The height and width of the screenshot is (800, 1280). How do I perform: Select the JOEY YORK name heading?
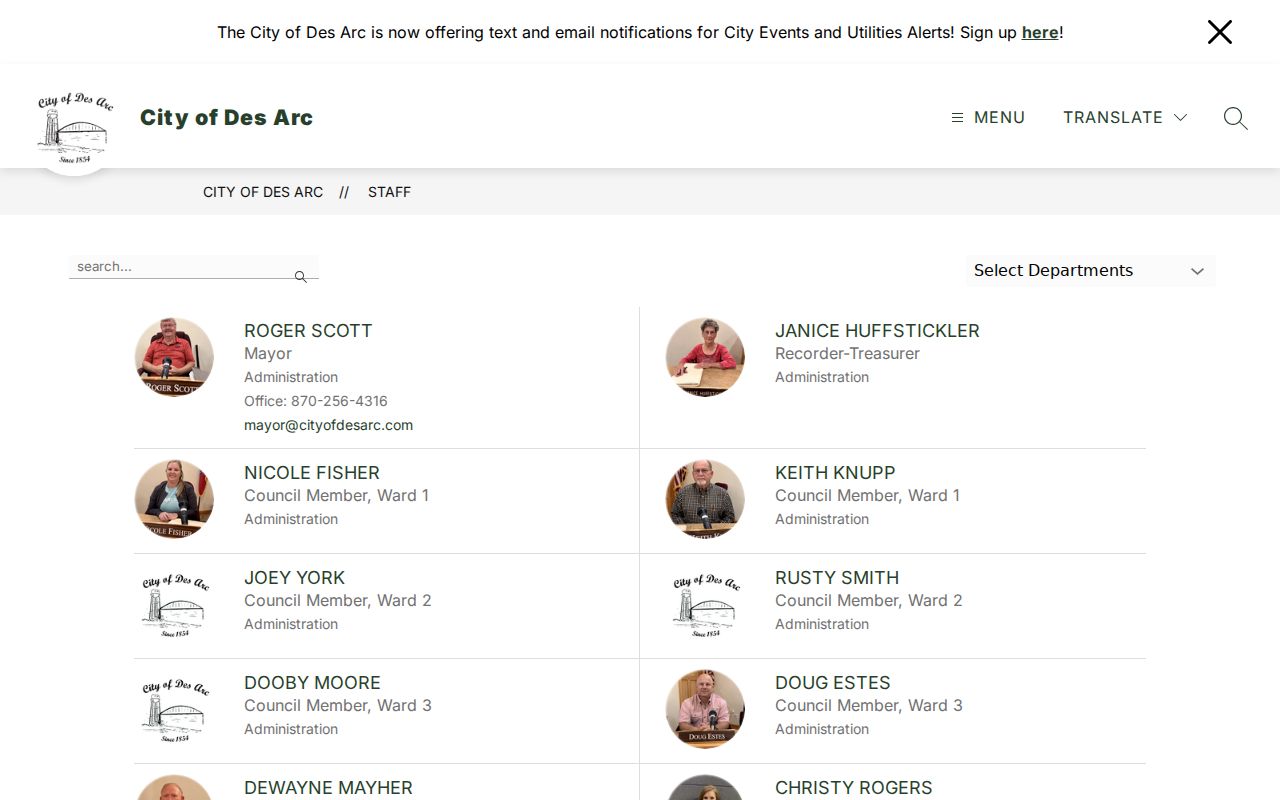point(294,578)
